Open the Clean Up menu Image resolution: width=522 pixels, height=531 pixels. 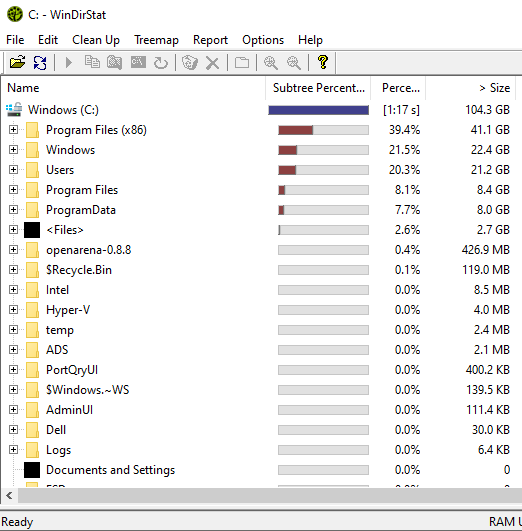coord(96,40)
